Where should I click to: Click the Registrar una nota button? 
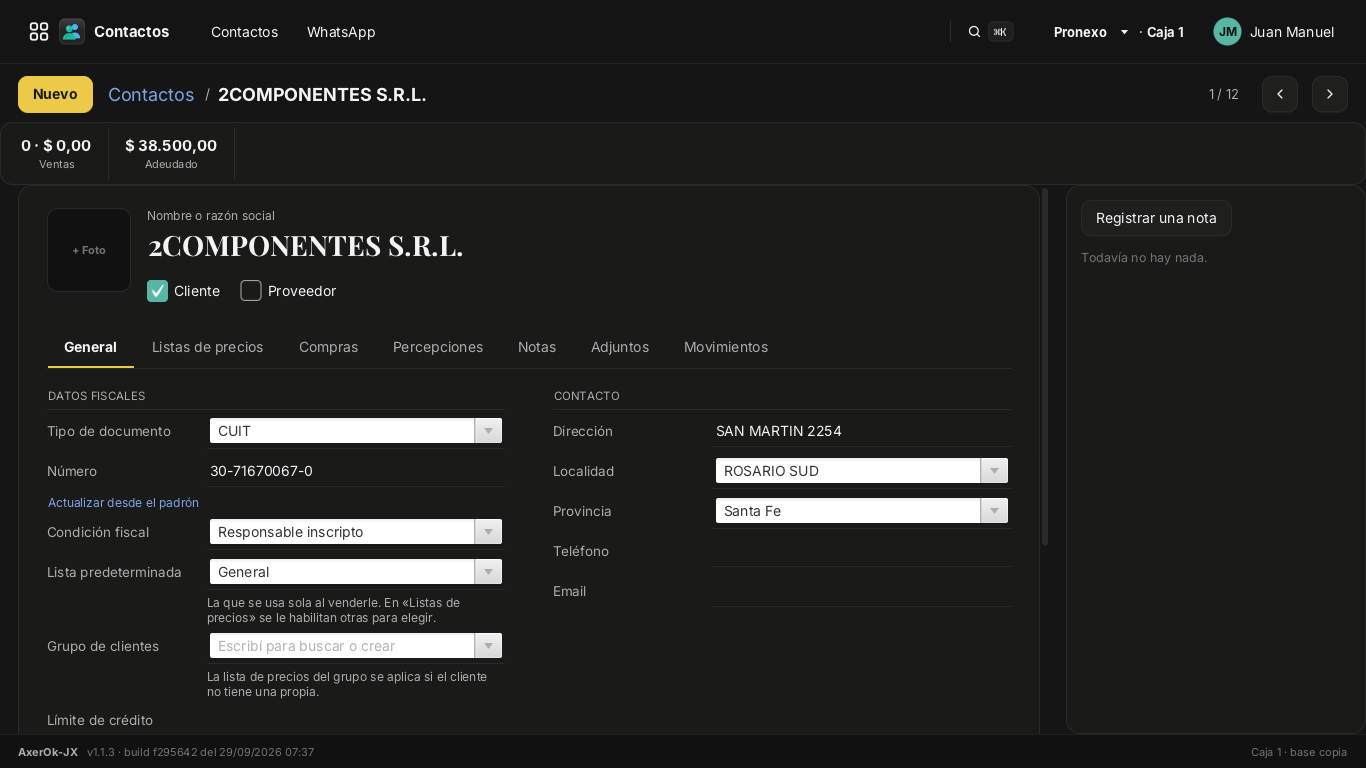1156,218
